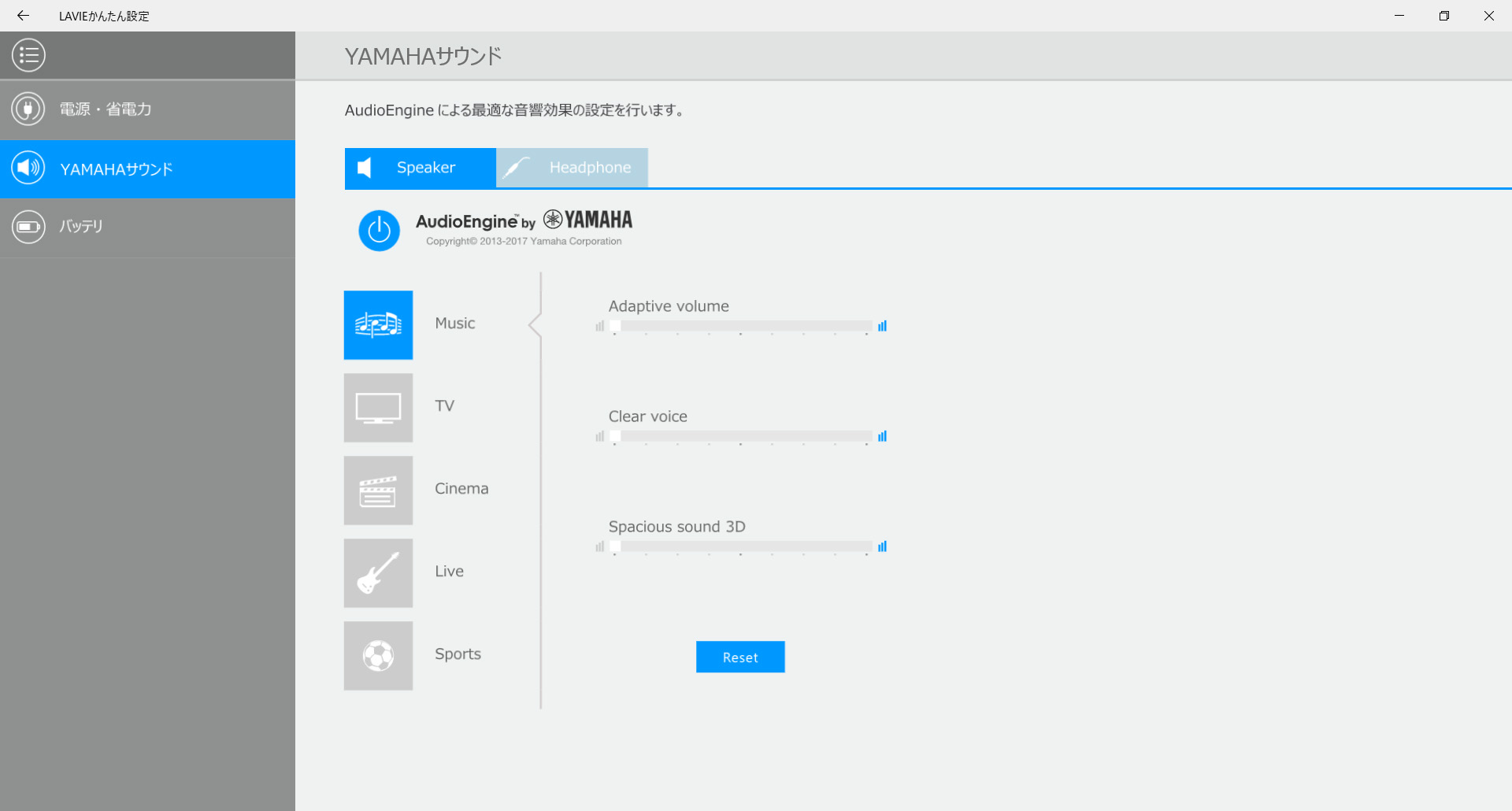Click Adaptive volume minimum level icon
This screenshot has width=1512, height=811.
coord(600,326)
